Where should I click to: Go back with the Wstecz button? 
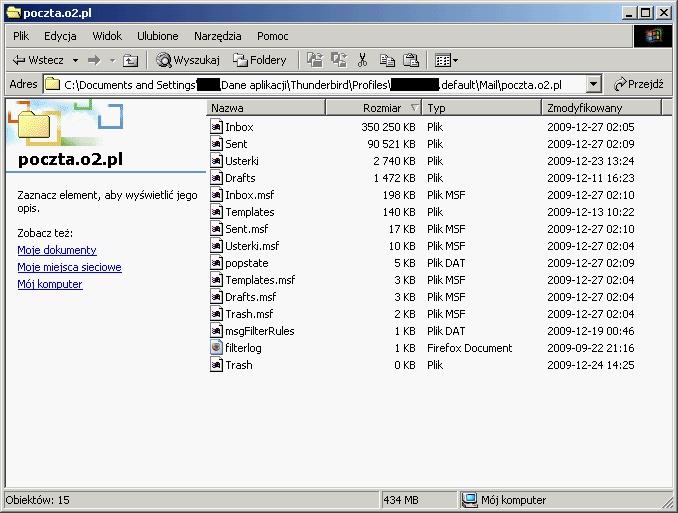point(38,60)
